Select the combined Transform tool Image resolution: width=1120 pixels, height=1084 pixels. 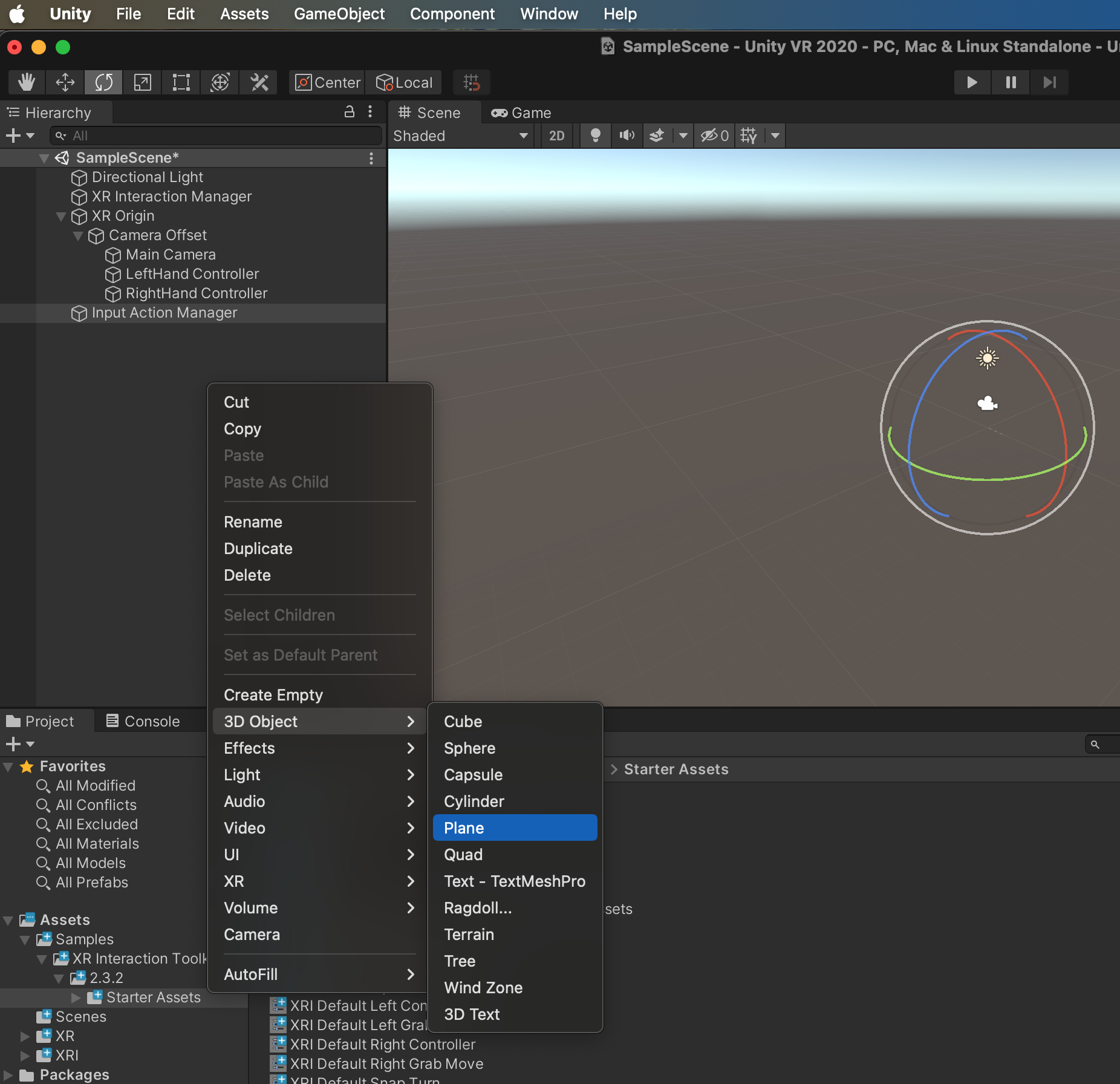220,82
